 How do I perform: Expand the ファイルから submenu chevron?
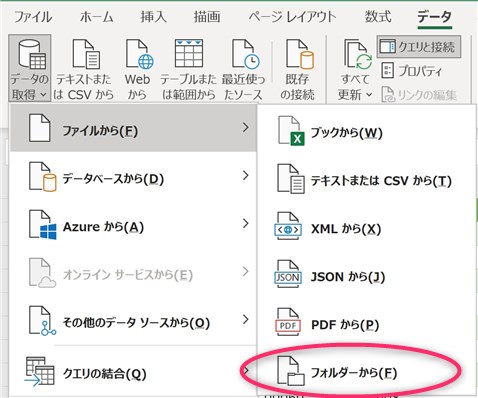246,127
